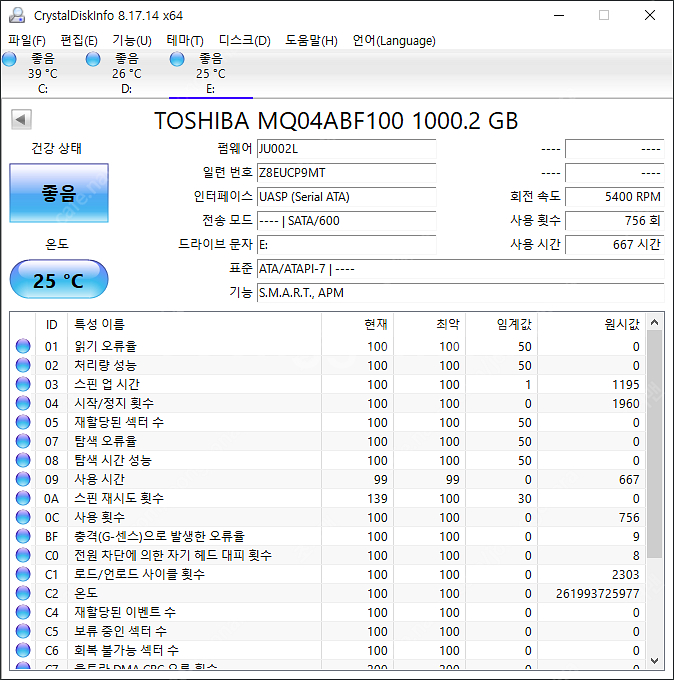
Task: Click the status icon for attribute 05
Action: pos(23,422)
